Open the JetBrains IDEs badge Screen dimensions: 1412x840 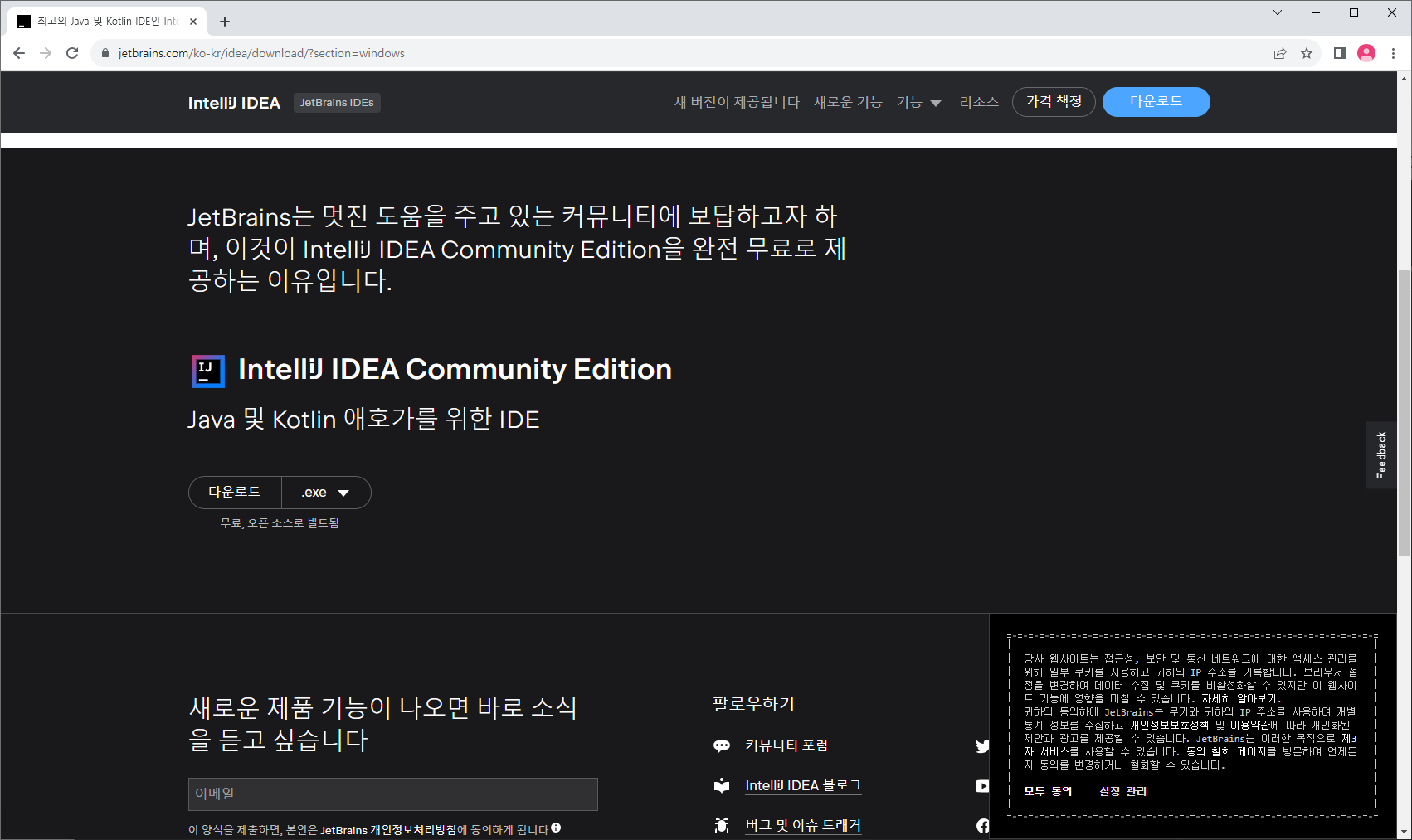[x=337, y=103]
